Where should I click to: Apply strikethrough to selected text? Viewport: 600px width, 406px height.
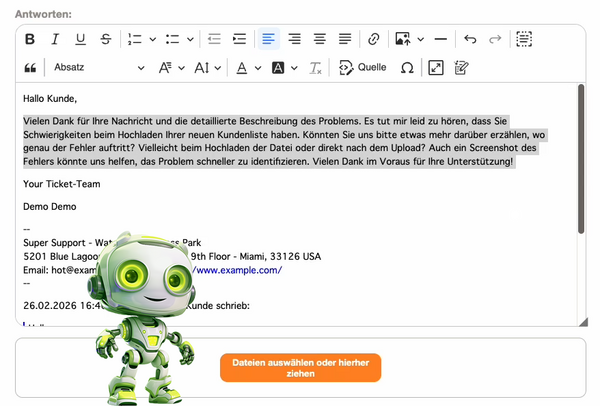coord(105,39)
